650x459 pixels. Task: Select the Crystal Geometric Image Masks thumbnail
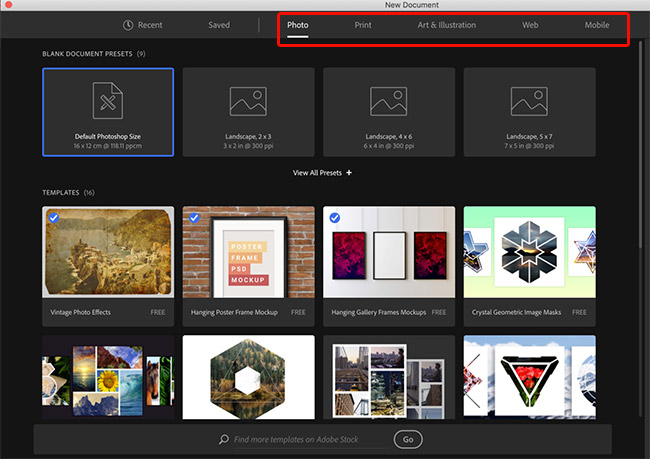529,253
